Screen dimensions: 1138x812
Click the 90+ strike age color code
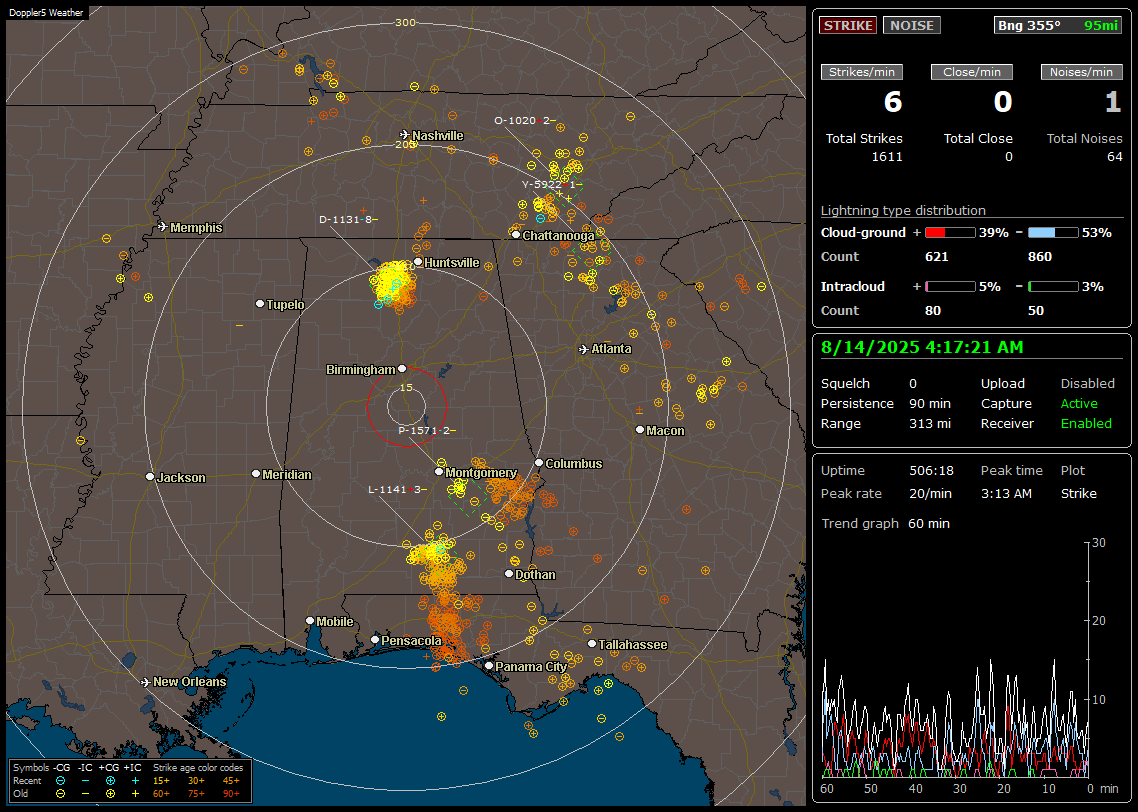[x=231, y=794]
